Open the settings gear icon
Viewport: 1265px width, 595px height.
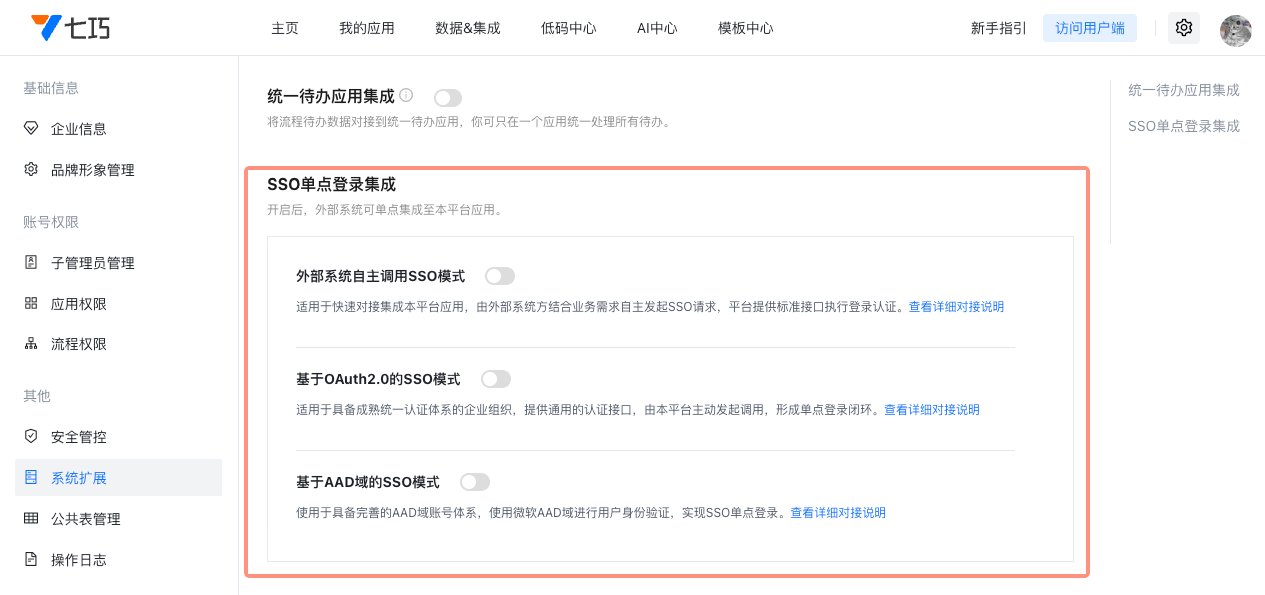1184,28
